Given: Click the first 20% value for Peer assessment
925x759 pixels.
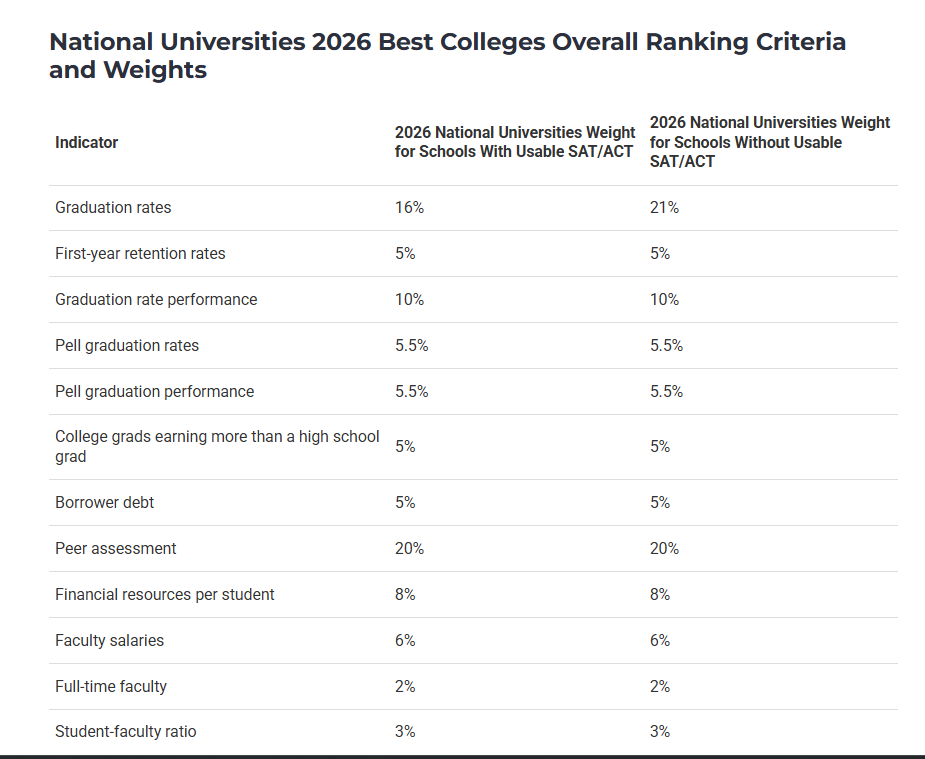Looking at the screenshot, I should 409,549.
